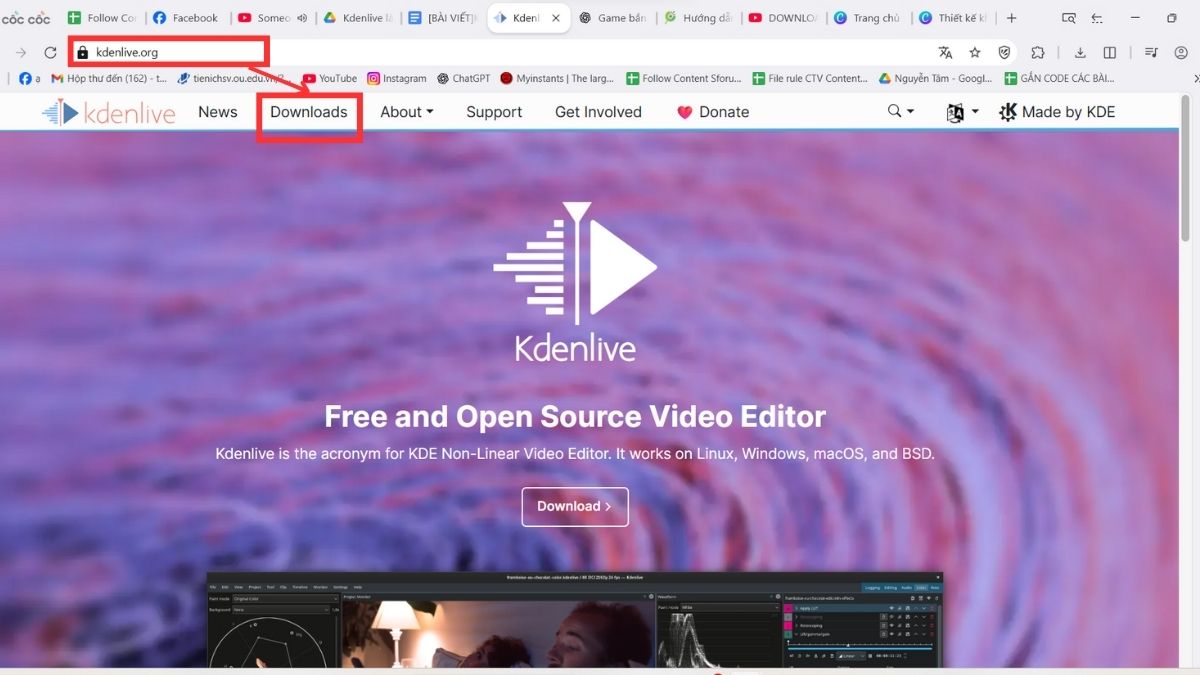Click the Cốc Cốc browser logo
This screenshot has height=675, width=1200.
26,18
